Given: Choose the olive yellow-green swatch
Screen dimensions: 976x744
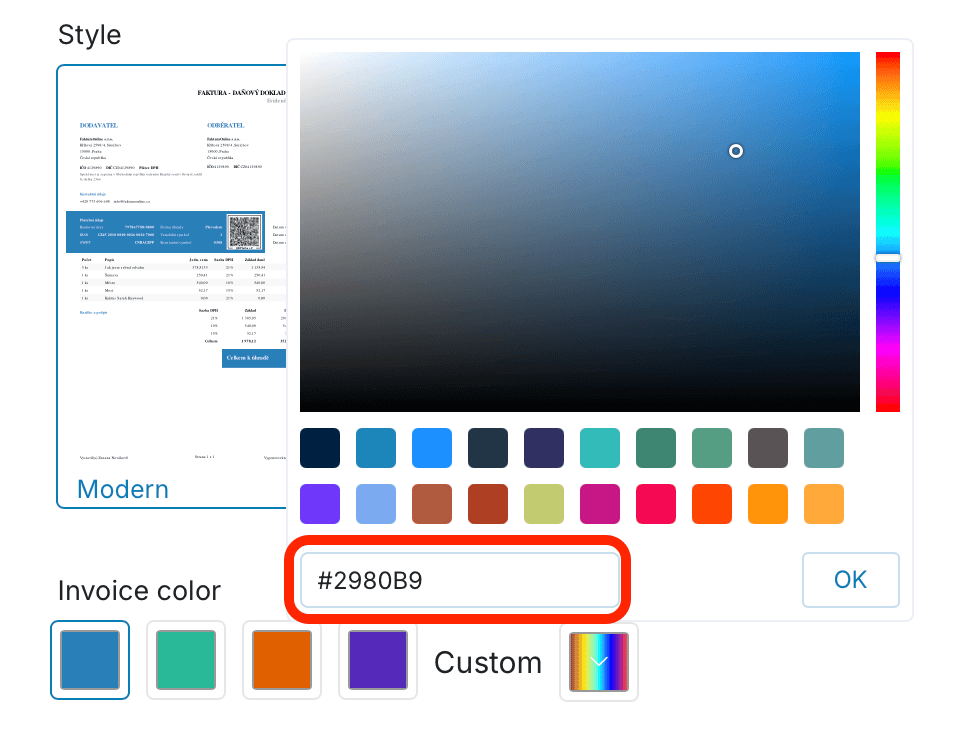Looking at the screenshot, I should (x=544, y=504).
